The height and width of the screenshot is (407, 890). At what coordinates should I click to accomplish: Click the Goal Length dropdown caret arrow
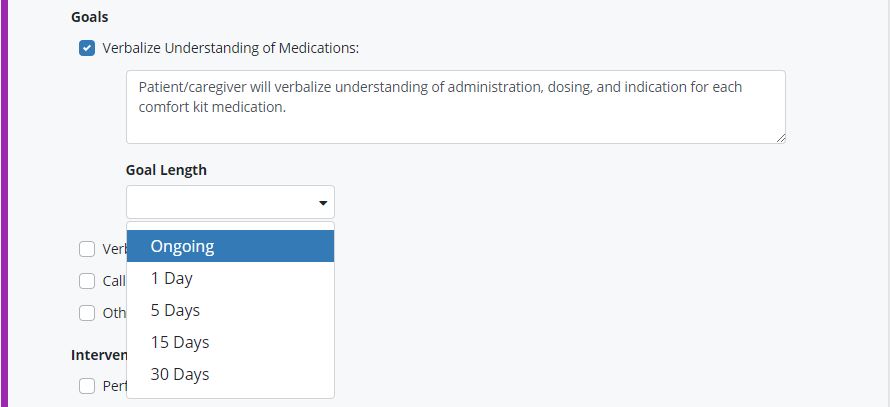323,203
